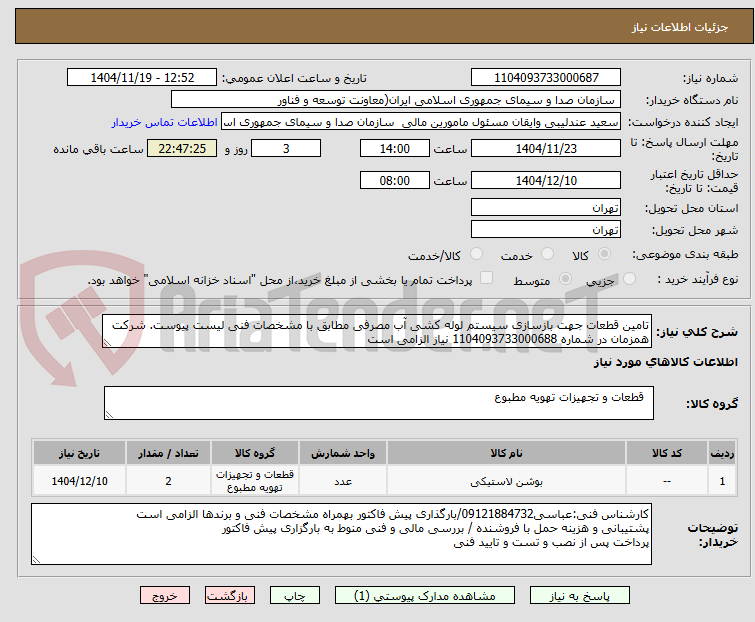Click the توضیحات خریدار text area
This screenshot has width=755, height=622.
[341, 534]
